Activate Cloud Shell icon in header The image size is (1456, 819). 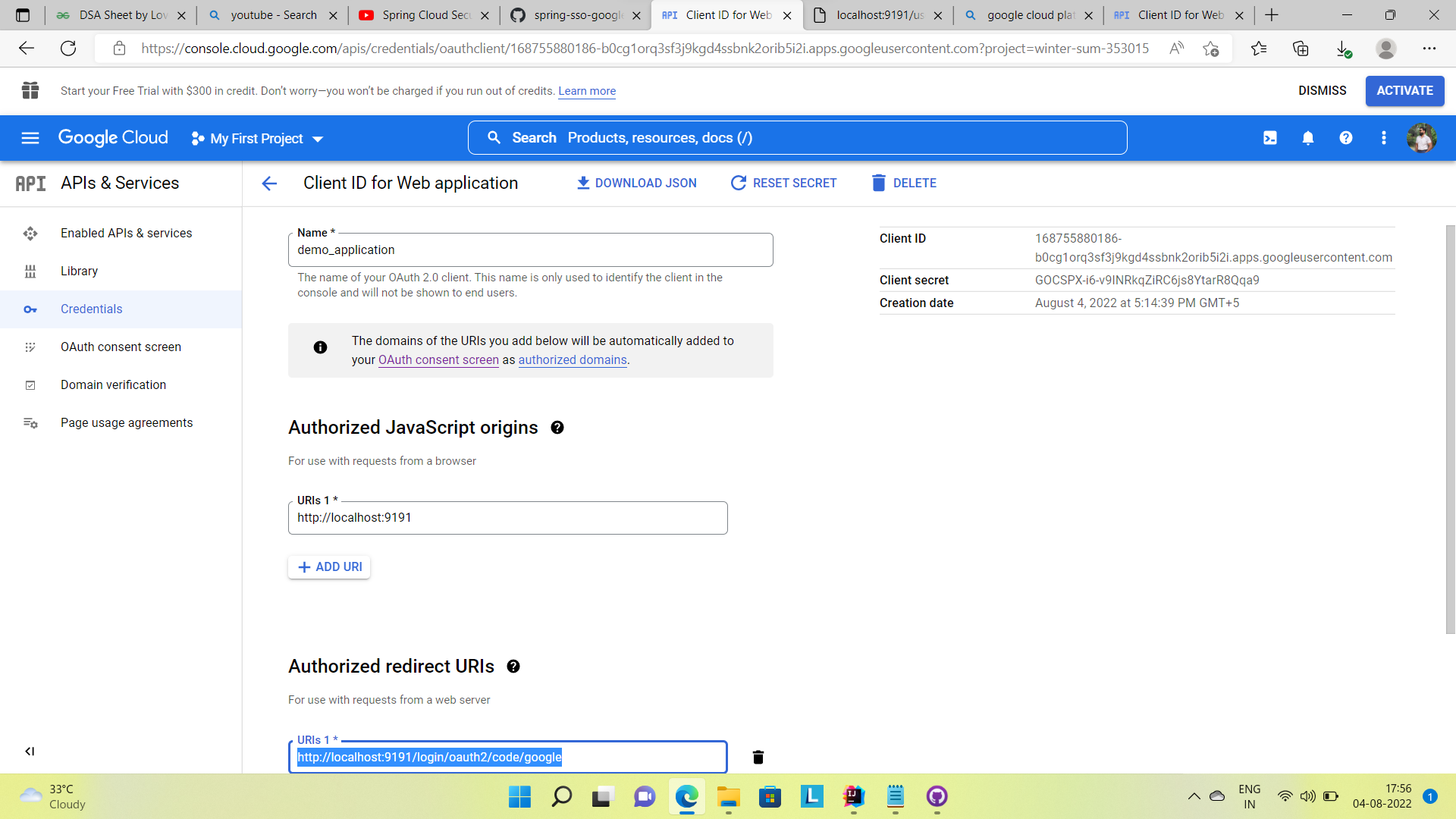(1270, 138)
